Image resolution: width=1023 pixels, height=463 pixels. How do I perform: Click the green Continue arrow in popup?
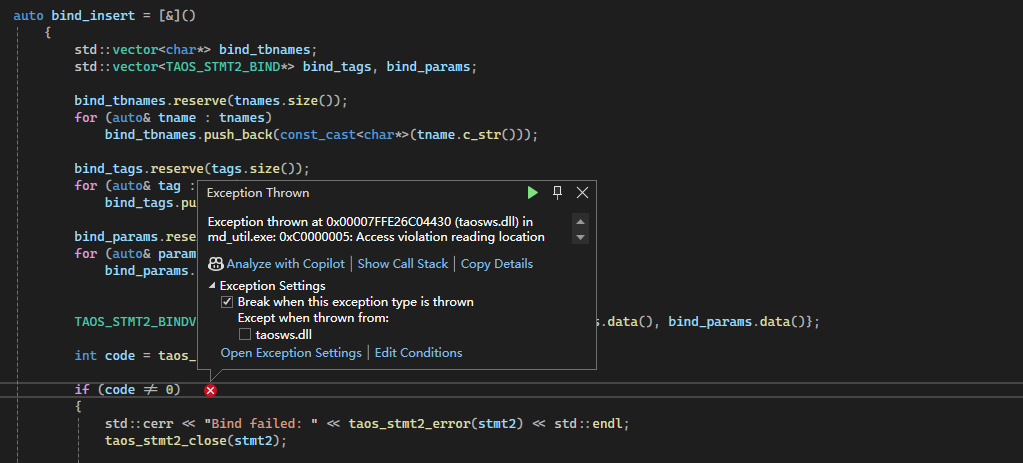(533, 192)
